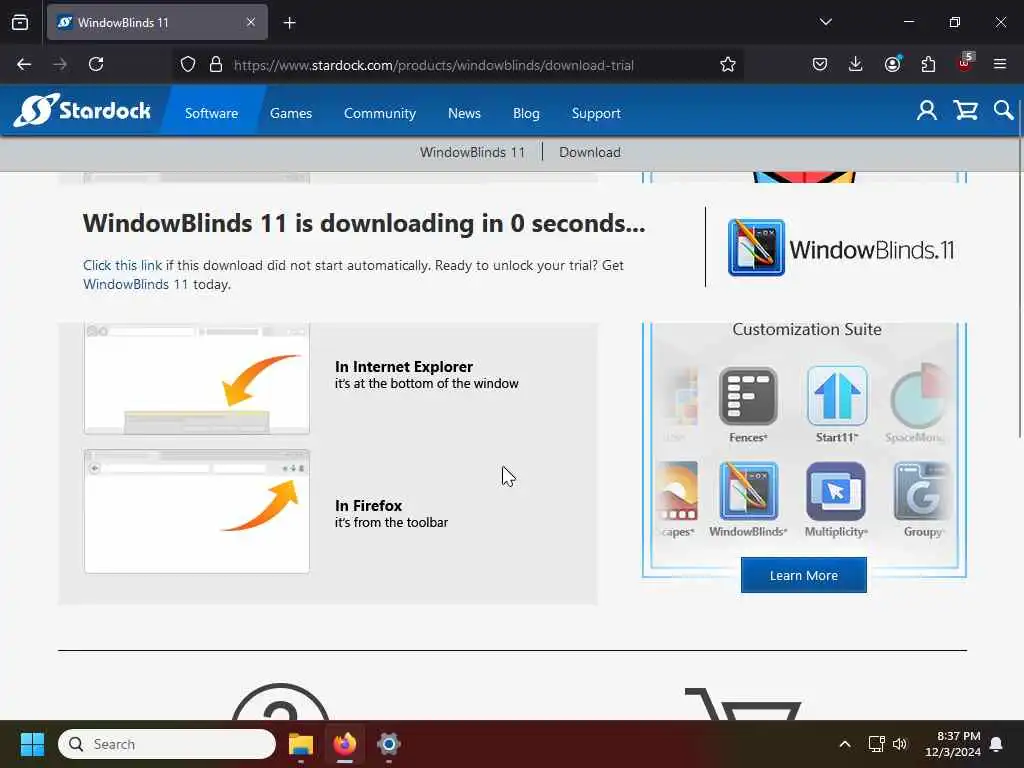Open File Explorer from the taskbar
Image resolution: width=1024 pixels, height=768 pixels.
(301, 744)
